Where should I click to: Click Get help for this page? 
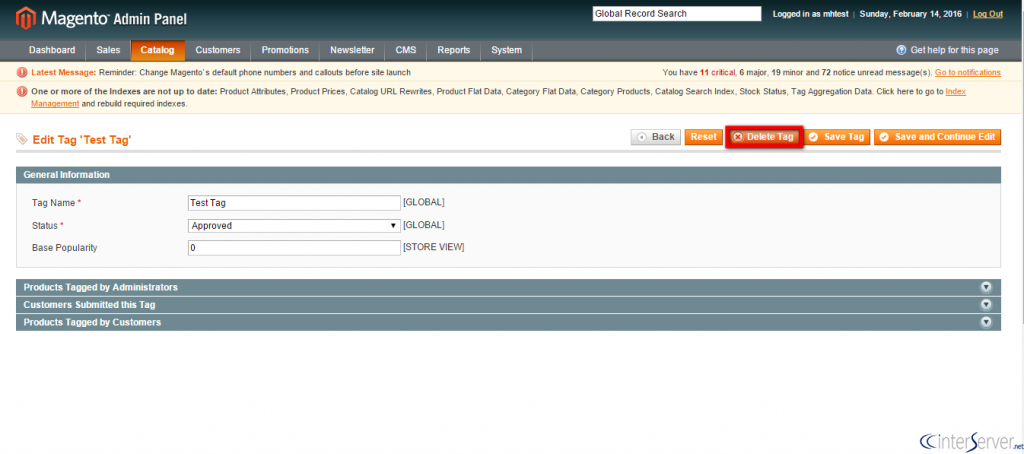tap(954, 50)
